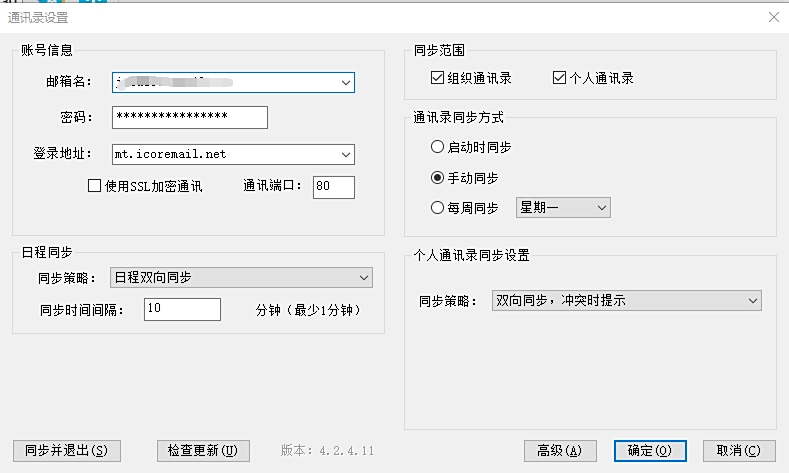Image resolution: width=789 pixels, height=473 pixels.
Task: Open 高级(A) advanced settings
Action: pyautogui.click(x=560, y=451)
